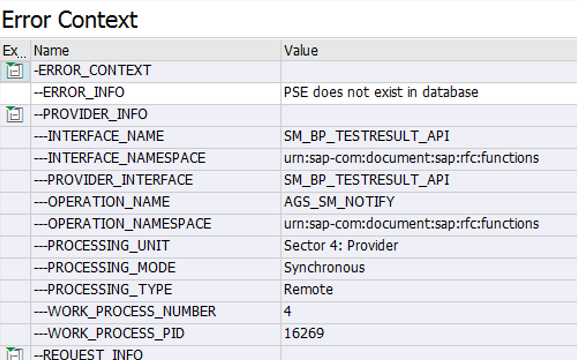
Task: Click the INTERFACE_NAME value SM_BP_TESTRESULT_API
Action: [x=366, y=136]
